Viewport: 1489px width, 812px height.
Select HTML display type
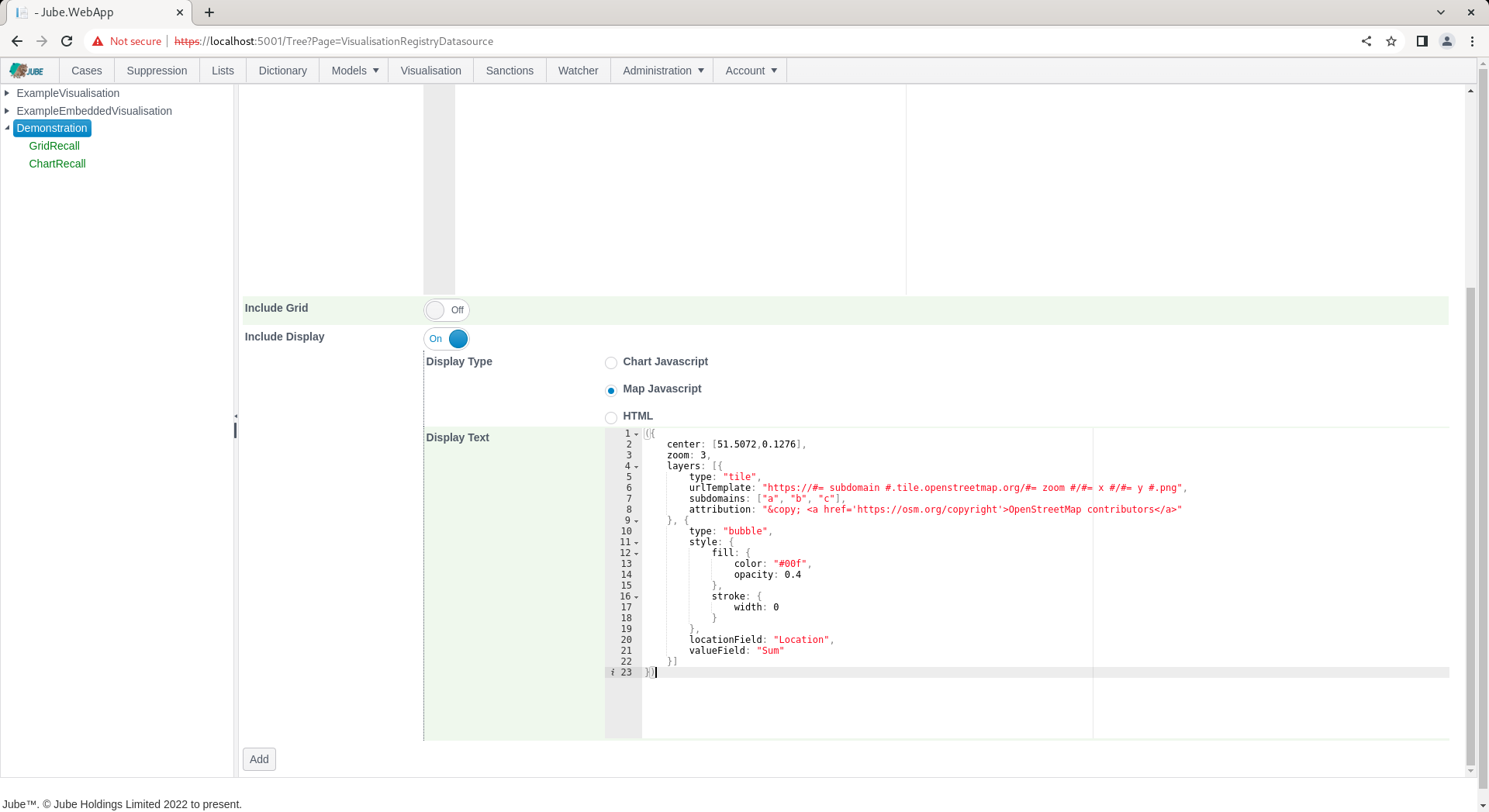click(611, 417)
